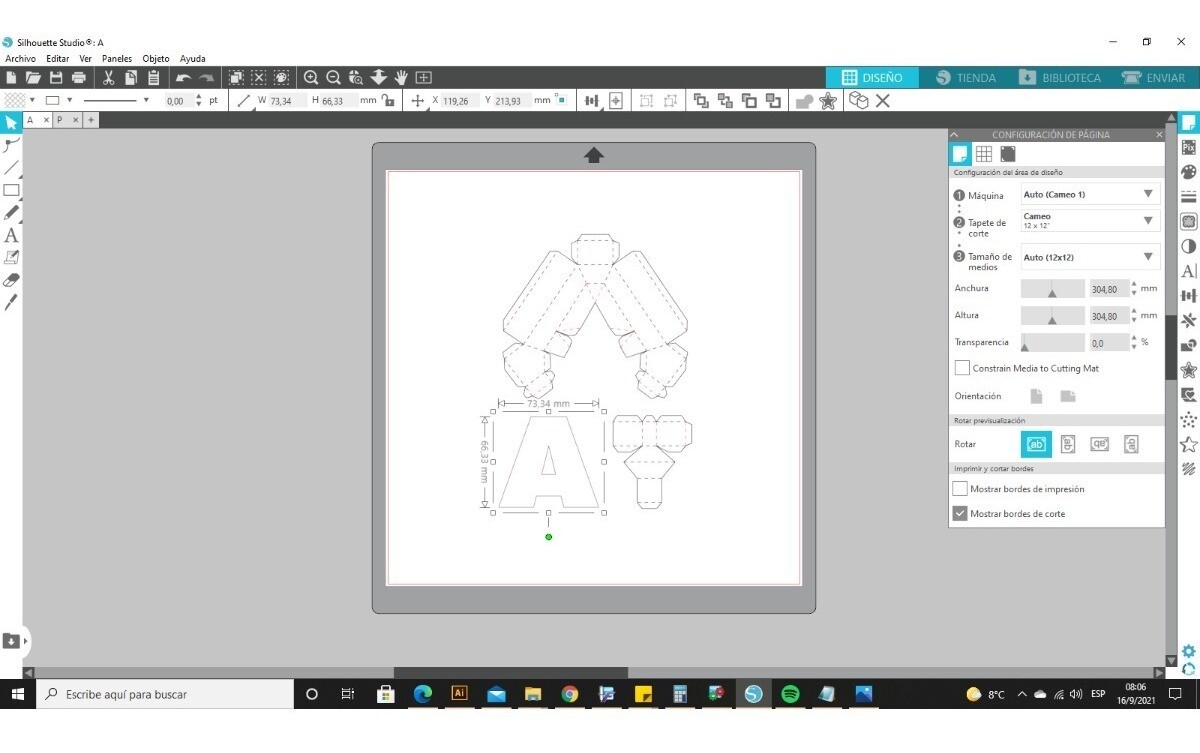Open the Máquina dropdown
The height and width of the screenshot is (753, 1200).
[x=1090, y=194]
